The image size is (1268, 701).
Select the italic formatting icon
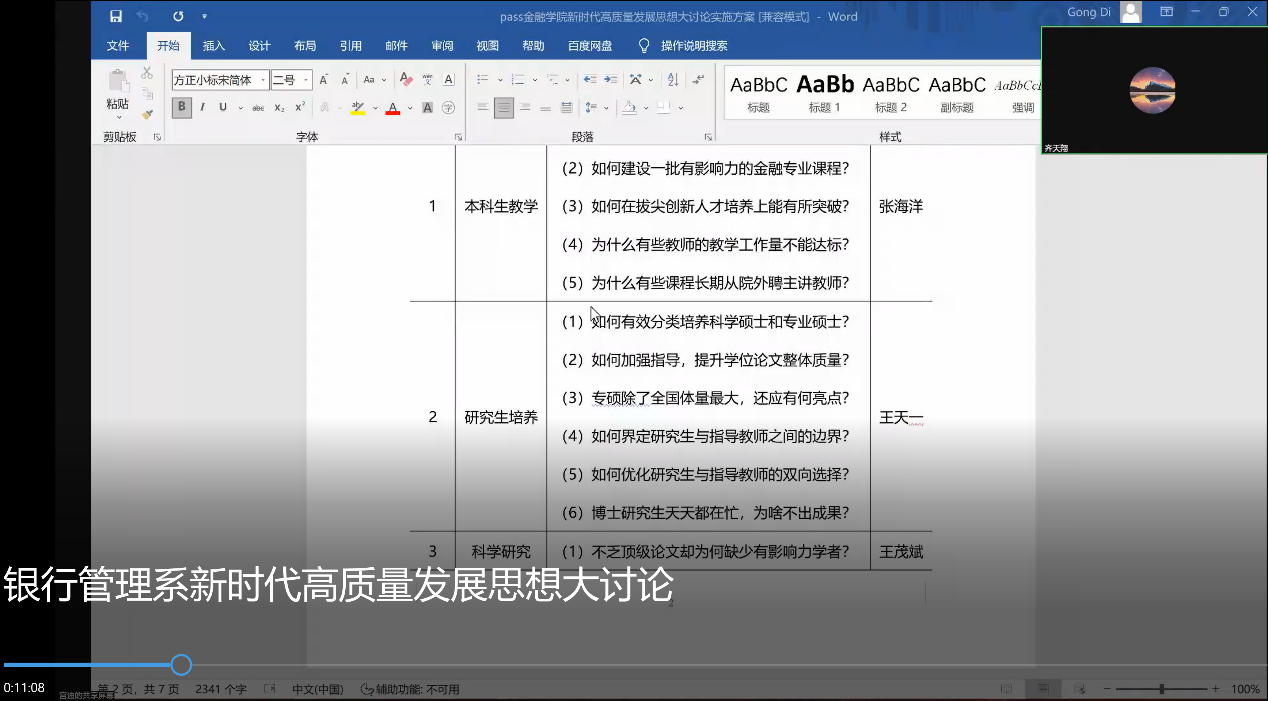(203, 107)
